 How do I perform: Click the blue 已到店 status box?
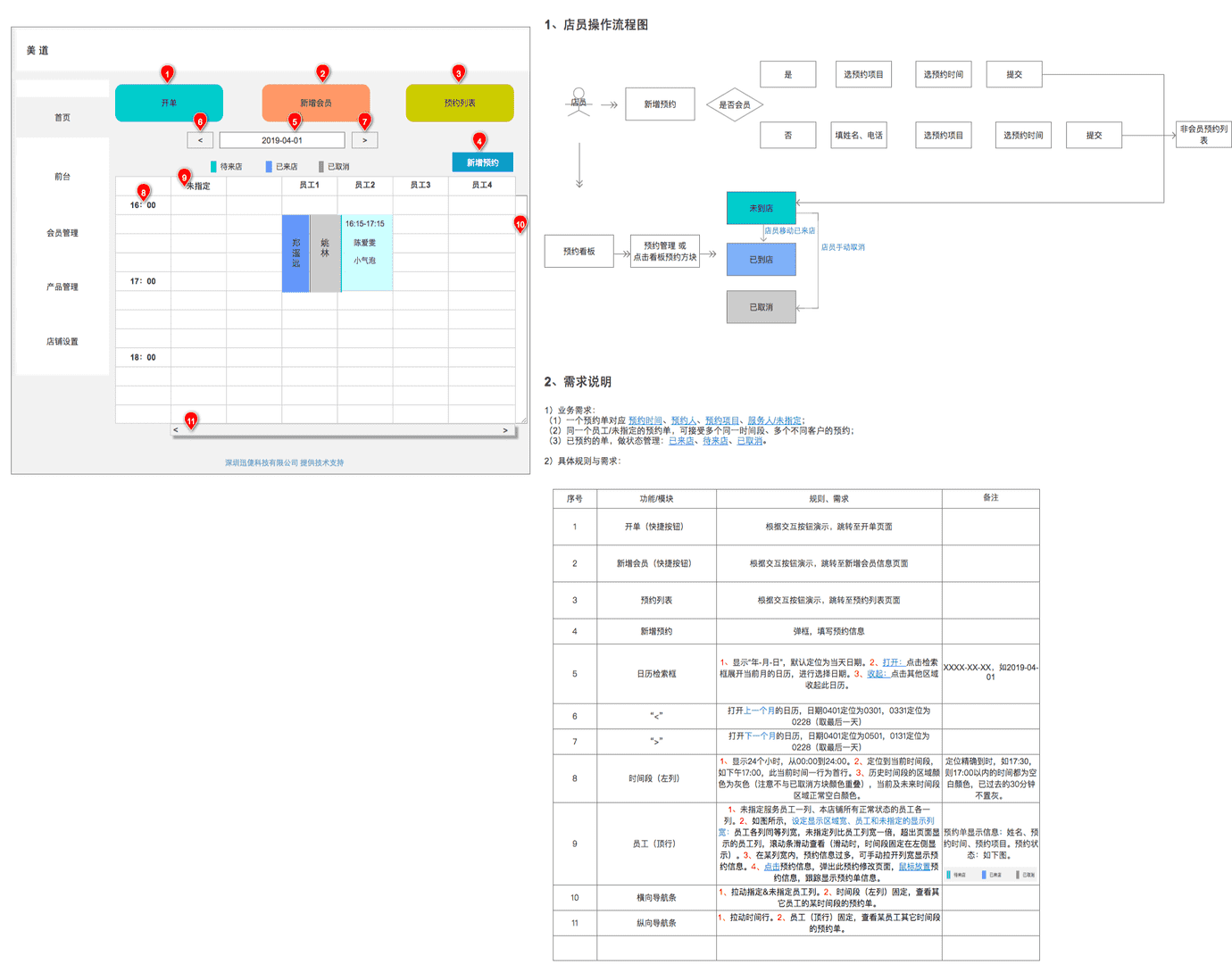pos(762,260)
